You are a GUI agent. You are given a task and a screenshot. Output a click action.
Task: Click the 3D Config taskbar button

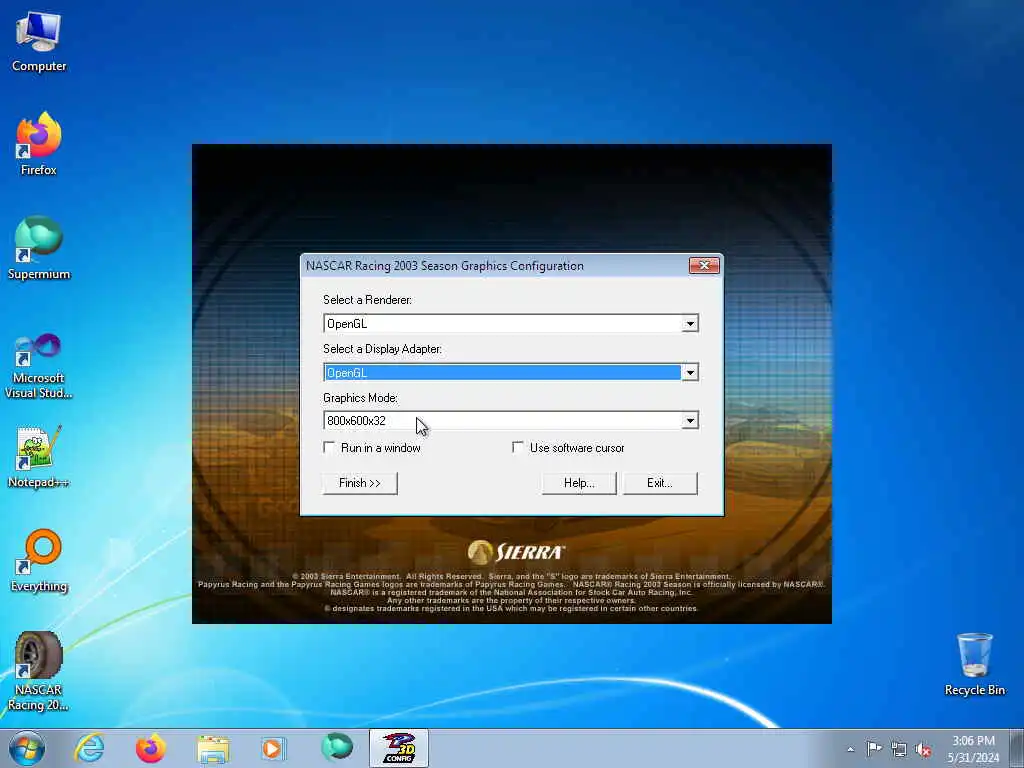click(398, 748)
